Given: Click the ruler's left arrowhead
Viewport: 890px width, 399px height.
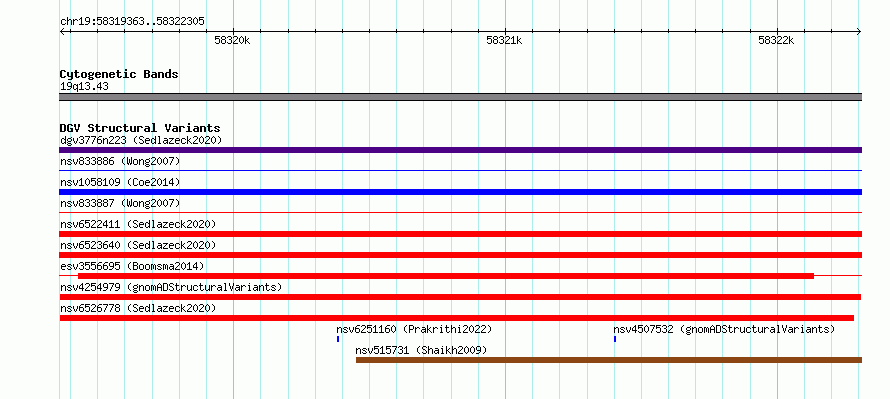Looking at the screenshot, I should click(62, 32).
